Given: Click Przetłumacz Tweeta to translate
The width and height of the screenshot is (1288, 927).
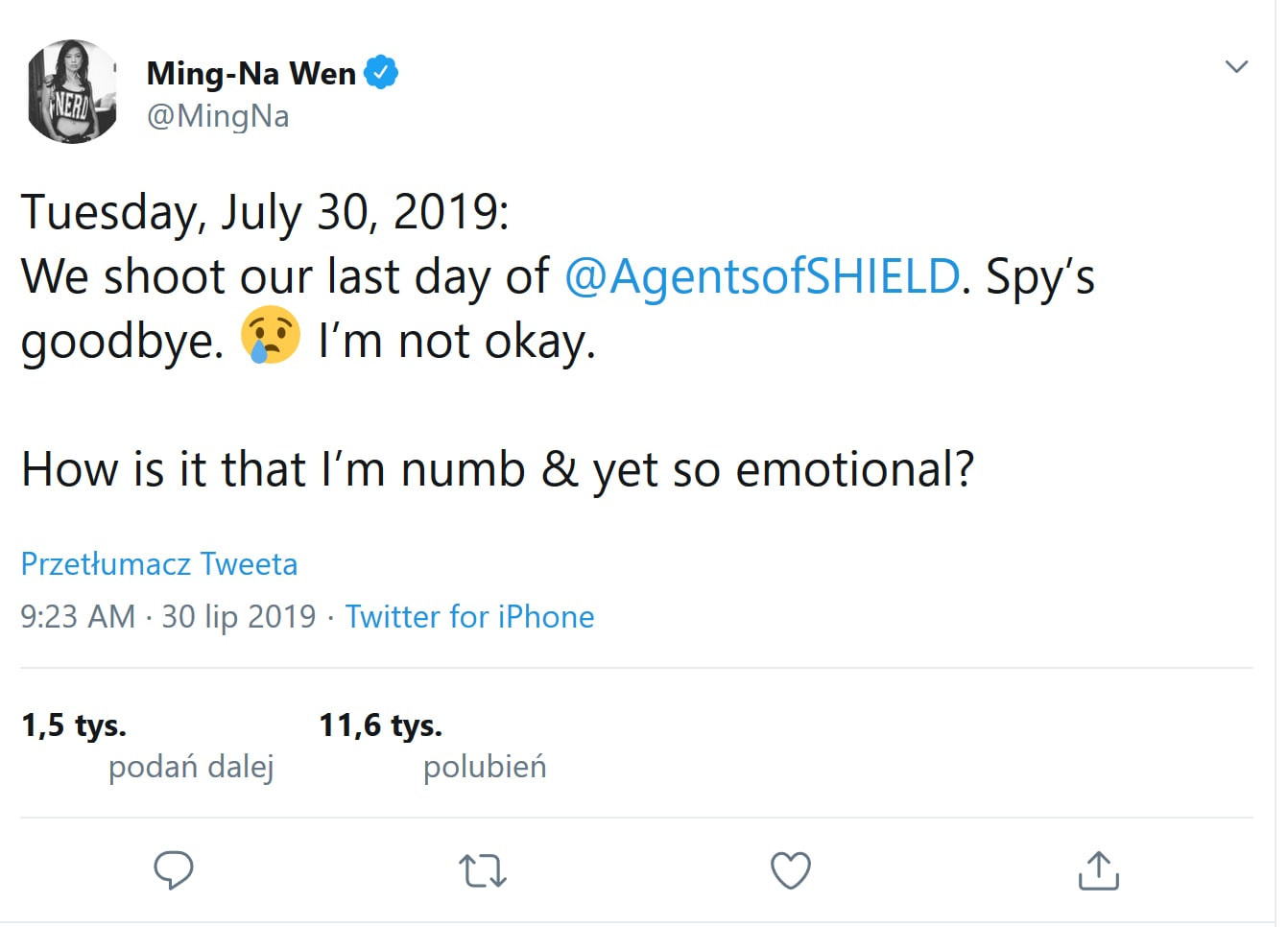Looking at the screenshot, I should tap(159, 563).
